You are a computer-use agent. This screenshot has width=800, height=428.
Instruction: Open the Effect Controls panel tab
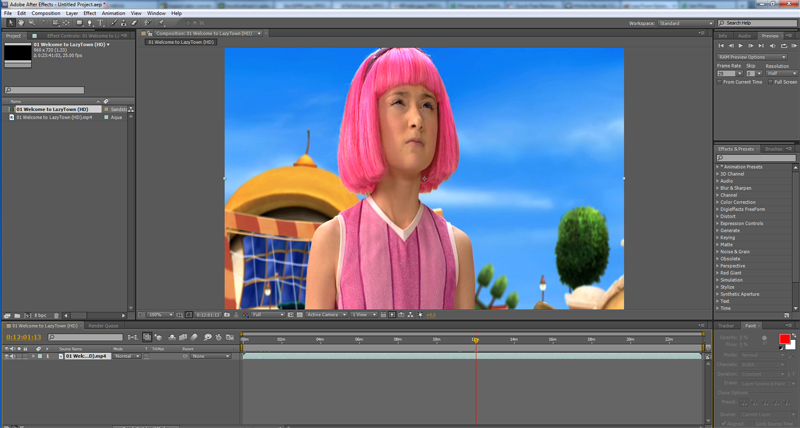pyautogui.click(x=83, y=36)
